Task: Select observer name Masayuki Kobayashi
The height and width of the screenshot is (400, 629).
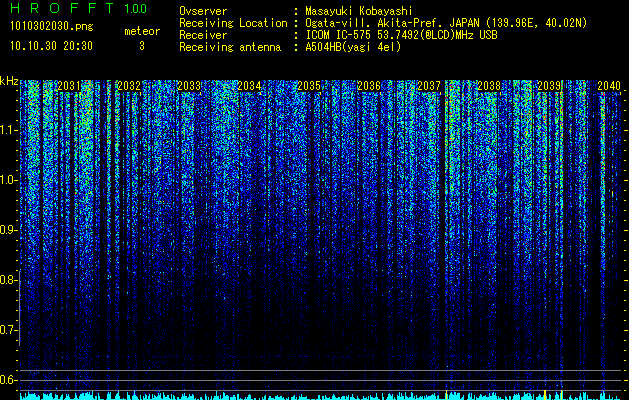Action: pos(359,11)
